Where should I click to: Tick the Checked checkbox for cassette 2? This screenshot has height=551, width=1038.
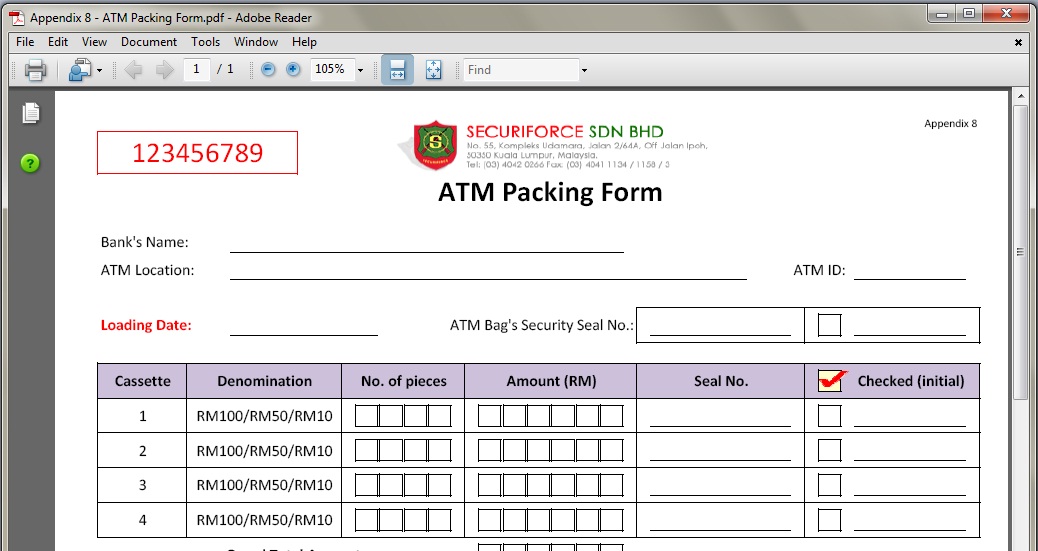click(829, 450)
